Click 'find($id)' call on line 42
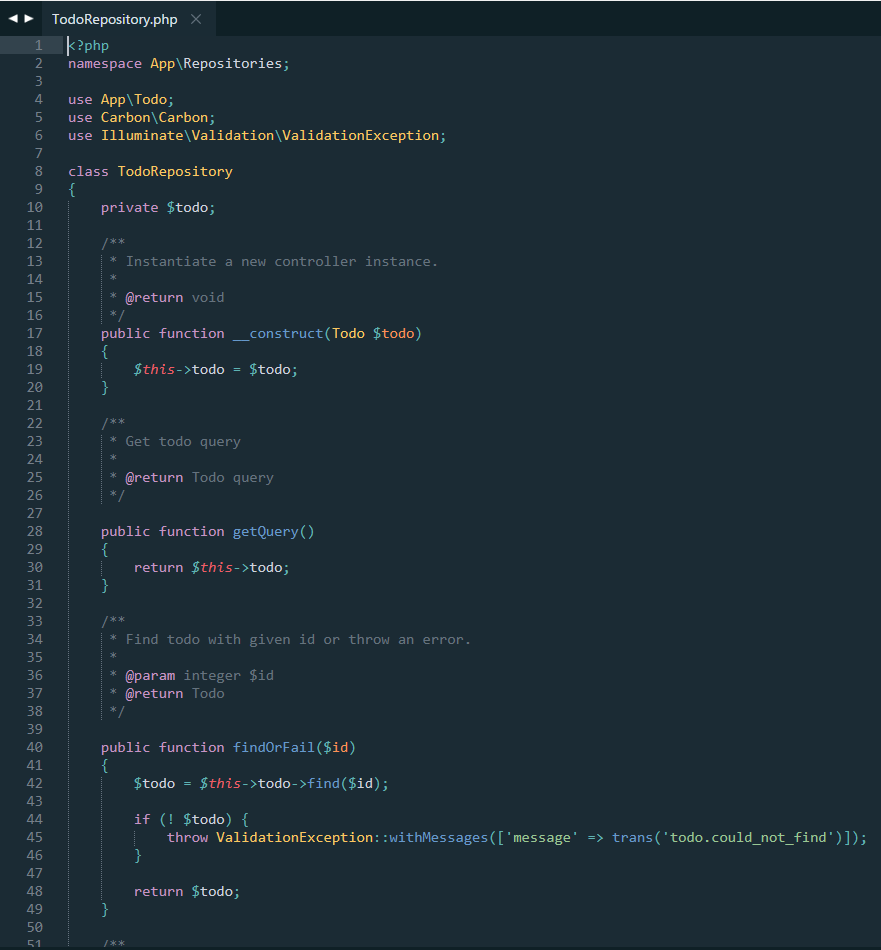Viewport: 881px width, 950px height. tap(344, 783)
